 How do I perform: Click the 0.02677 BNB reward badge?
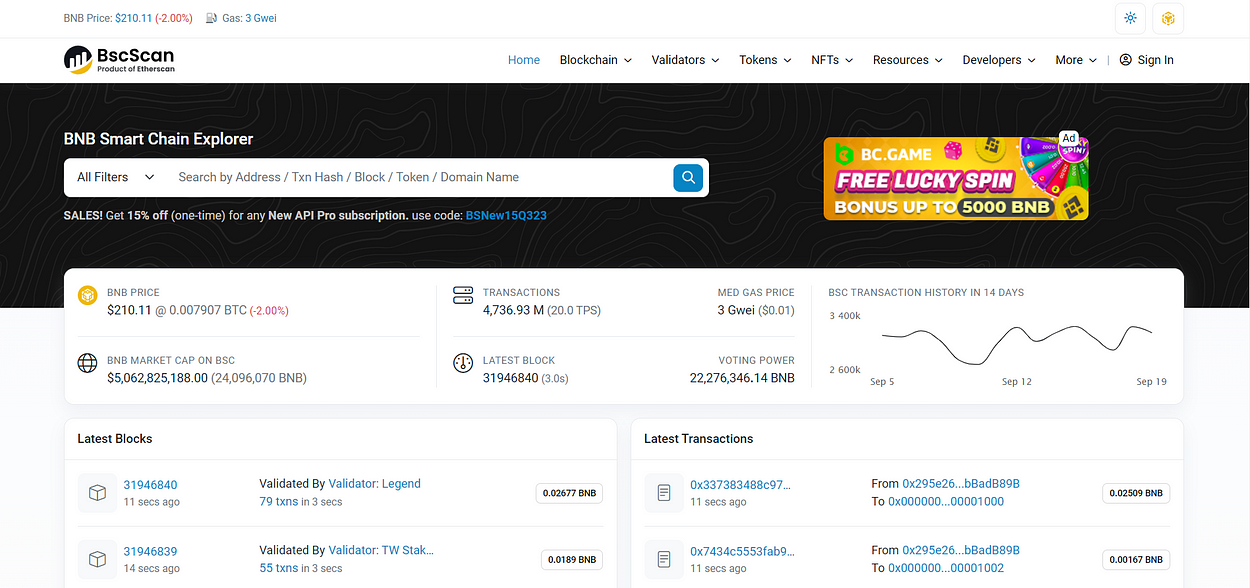coord(569,493)
